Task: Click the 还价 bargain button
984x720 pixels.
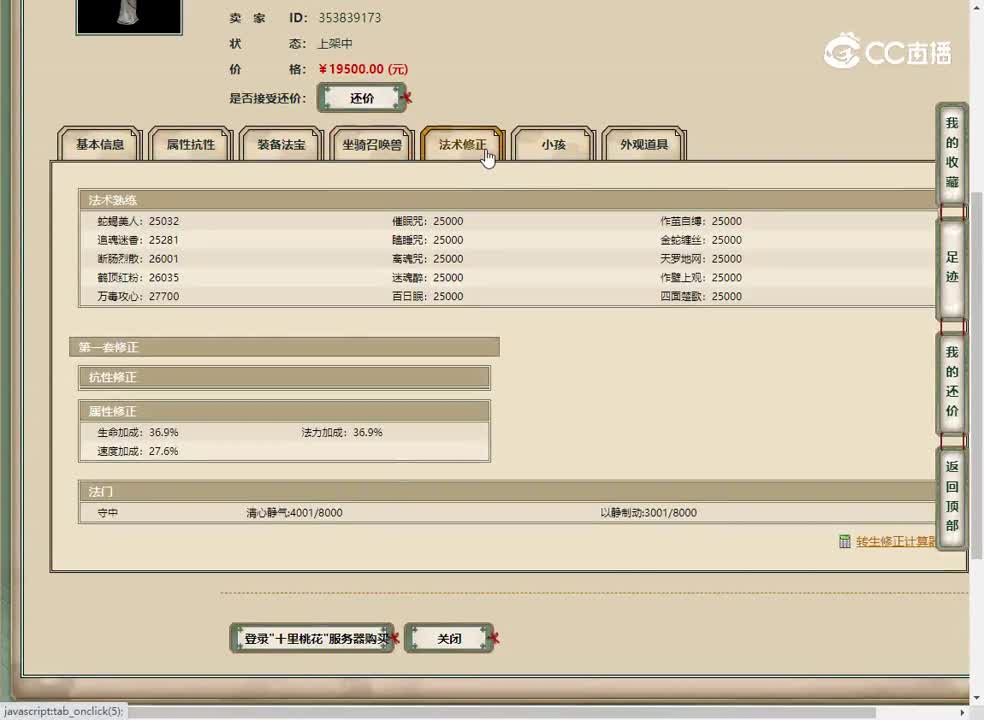Action: click(x=362, y=98)
